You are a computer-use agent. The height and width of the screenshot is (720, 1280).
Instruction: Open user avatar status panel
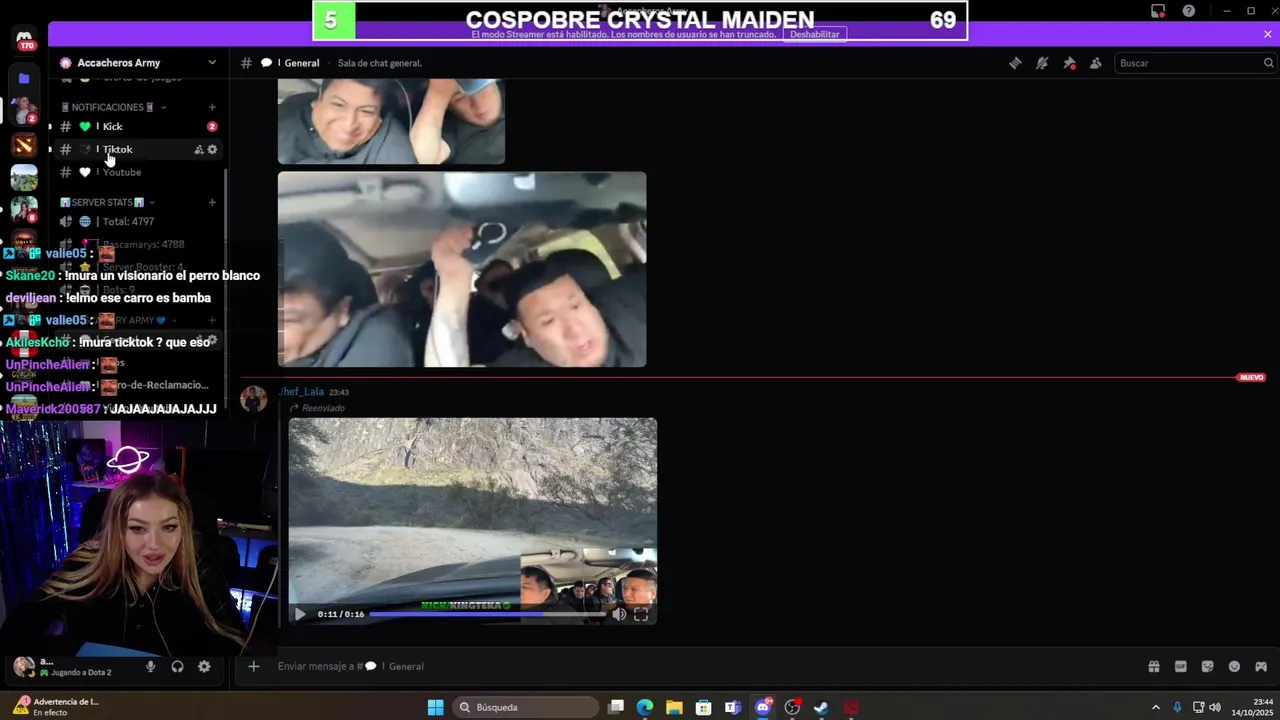[23, 666]
